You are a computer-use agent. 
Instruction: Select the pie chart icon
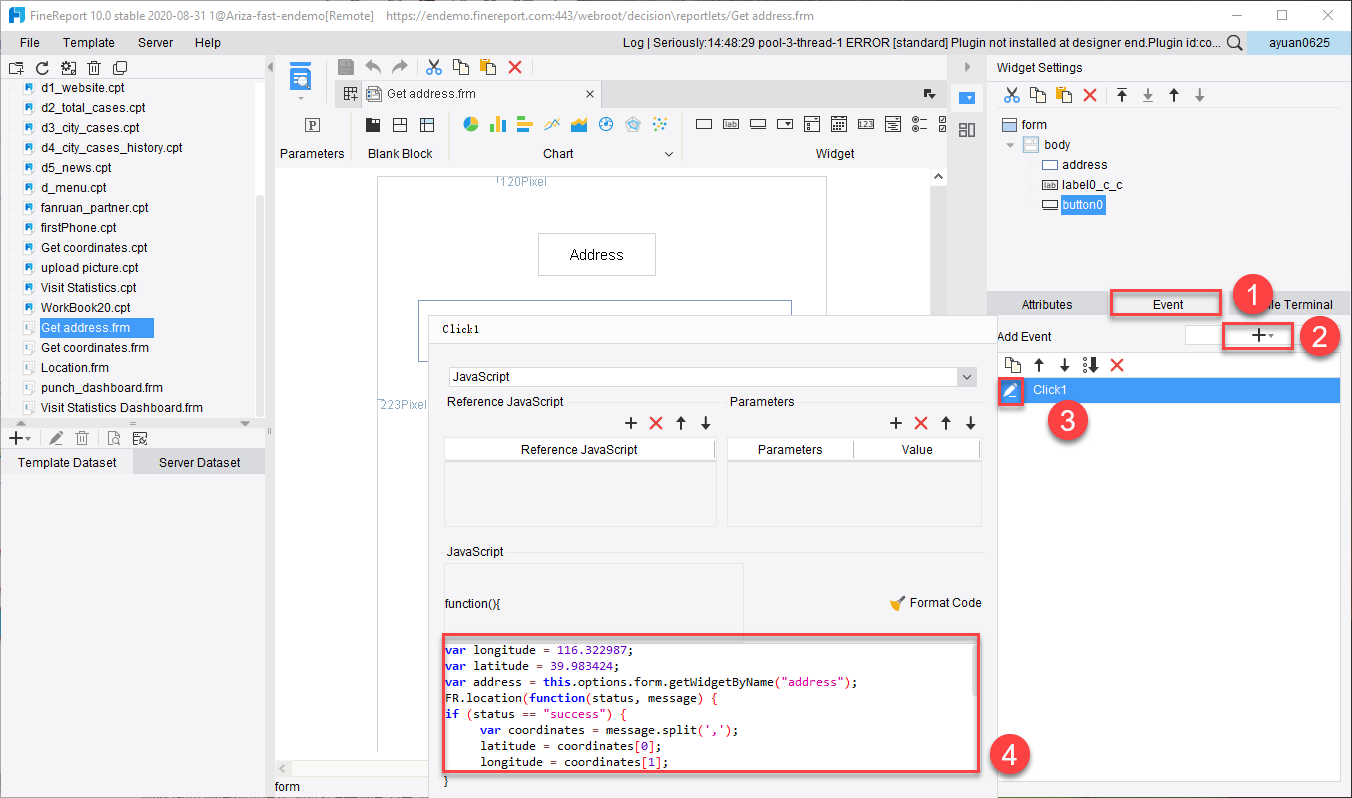(x=471, y=124)
